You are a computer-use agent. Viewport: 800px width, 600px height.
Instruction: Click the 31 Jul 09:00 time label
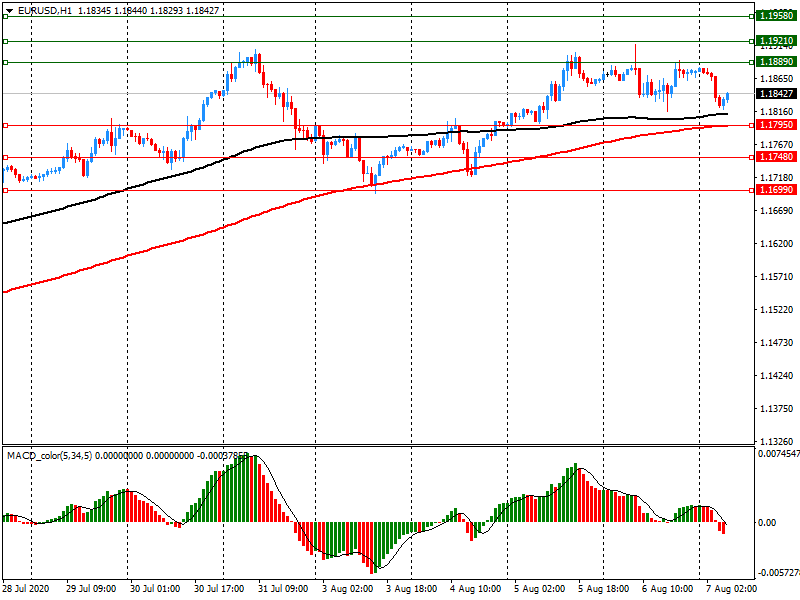pyautogui.click(x=283, y=588)
